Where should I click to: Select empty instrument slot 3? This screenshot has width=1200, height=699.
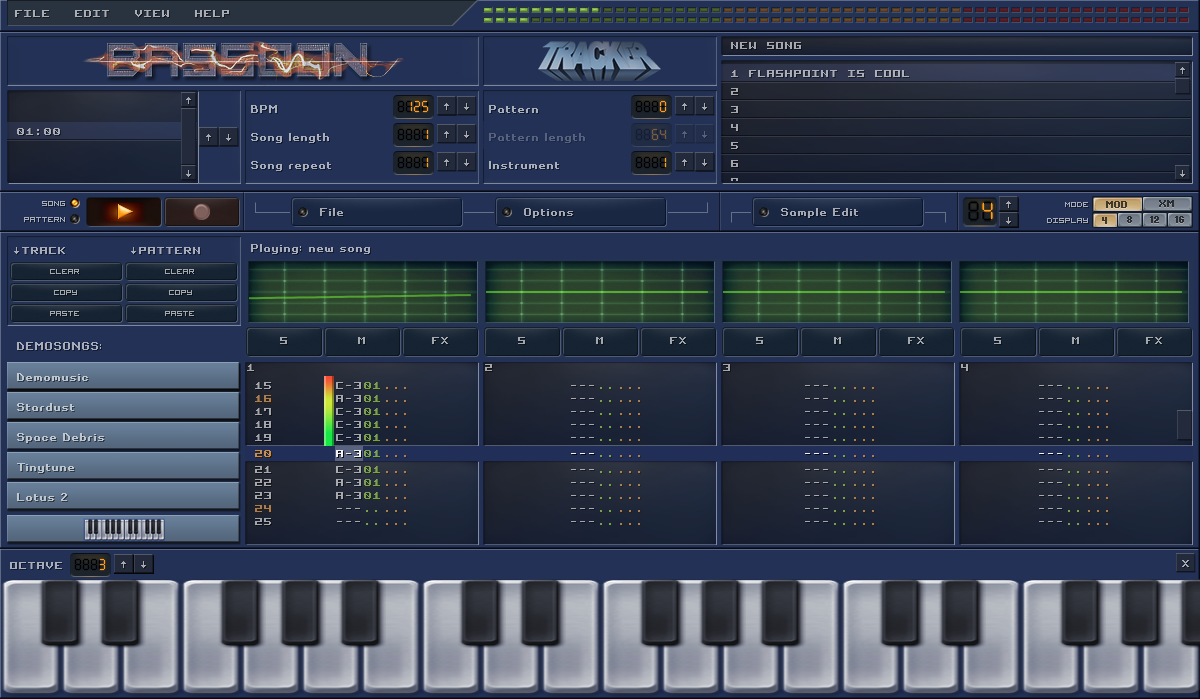point(947,109)
